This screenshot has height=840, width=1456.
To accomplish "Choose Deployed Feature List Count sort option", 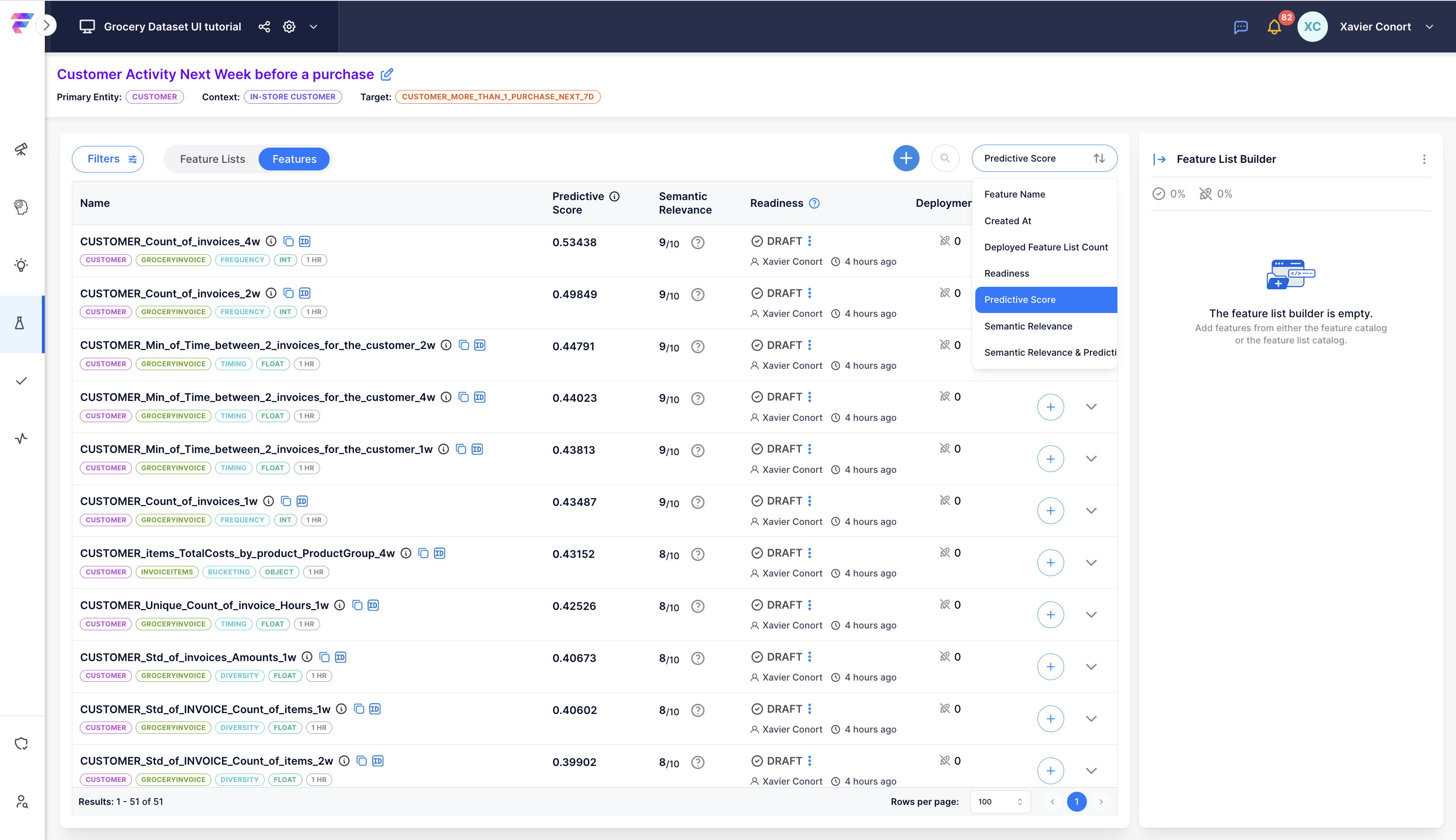I will coord(1045,247).
